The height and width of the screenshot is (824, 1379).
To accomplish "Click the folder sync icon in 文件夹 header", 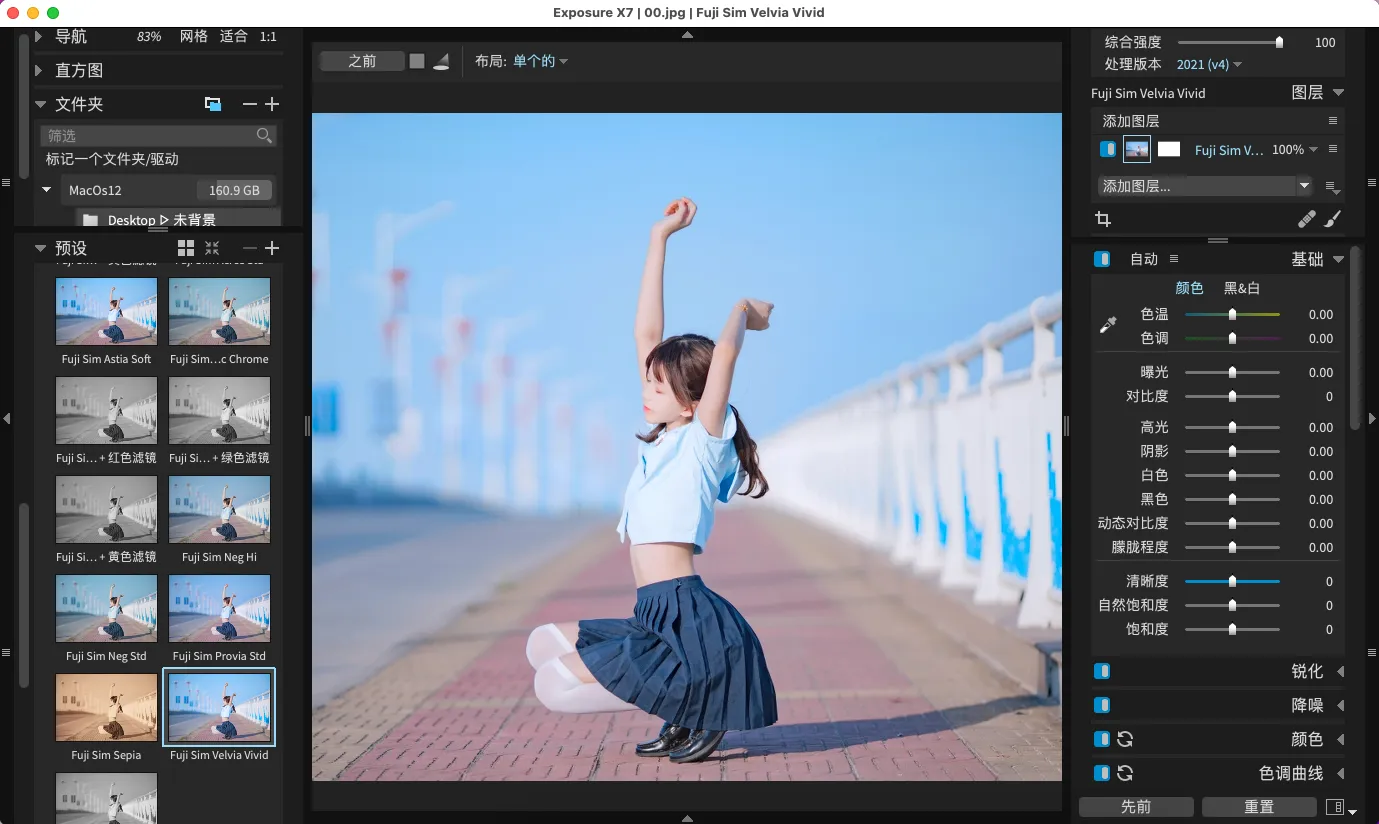I will [x=213, y=104].
